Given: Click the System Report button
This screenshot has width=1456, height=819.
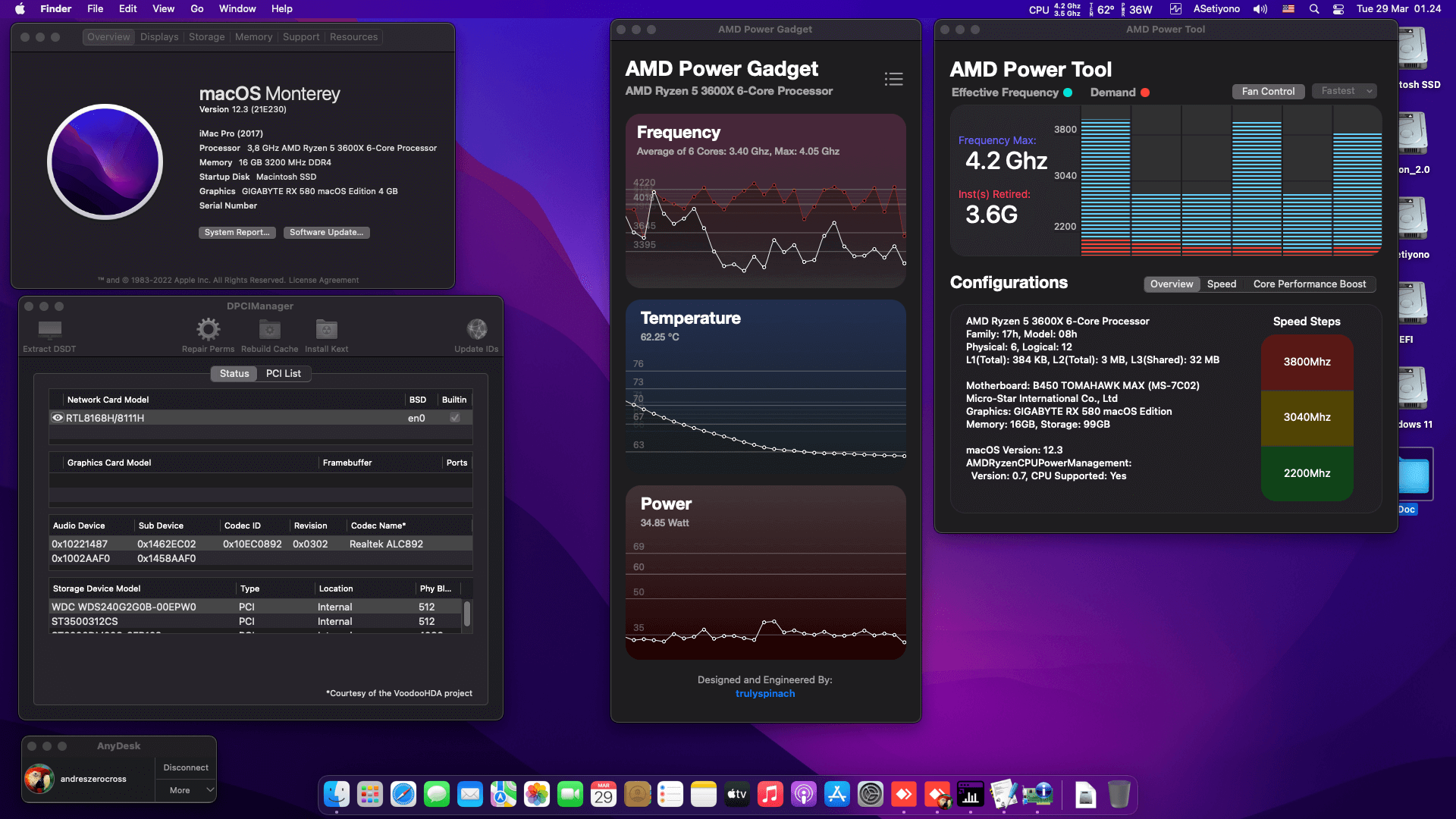Looking at the screenshot, I should 237,232.
